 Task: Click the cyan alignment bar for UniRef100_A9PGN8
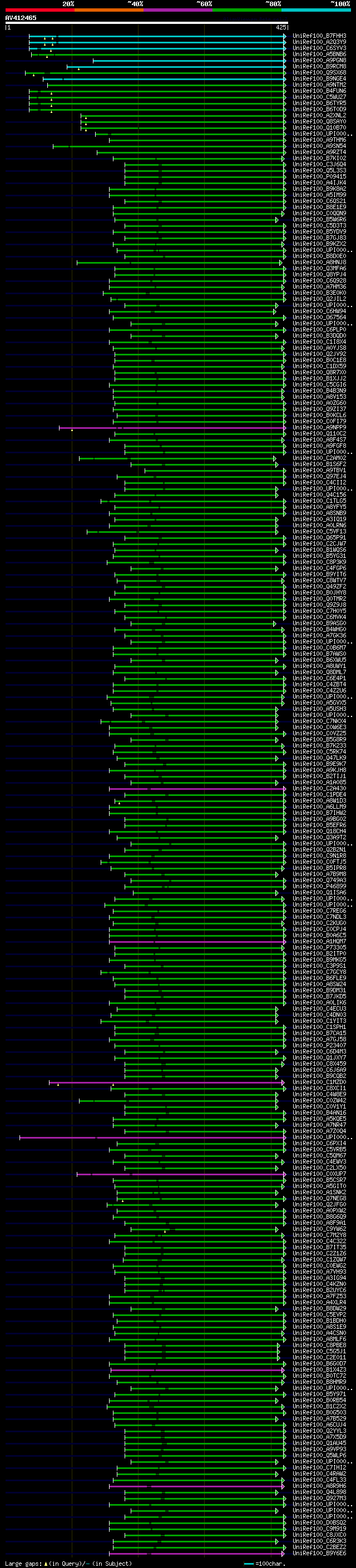click(x=189, y=61)
